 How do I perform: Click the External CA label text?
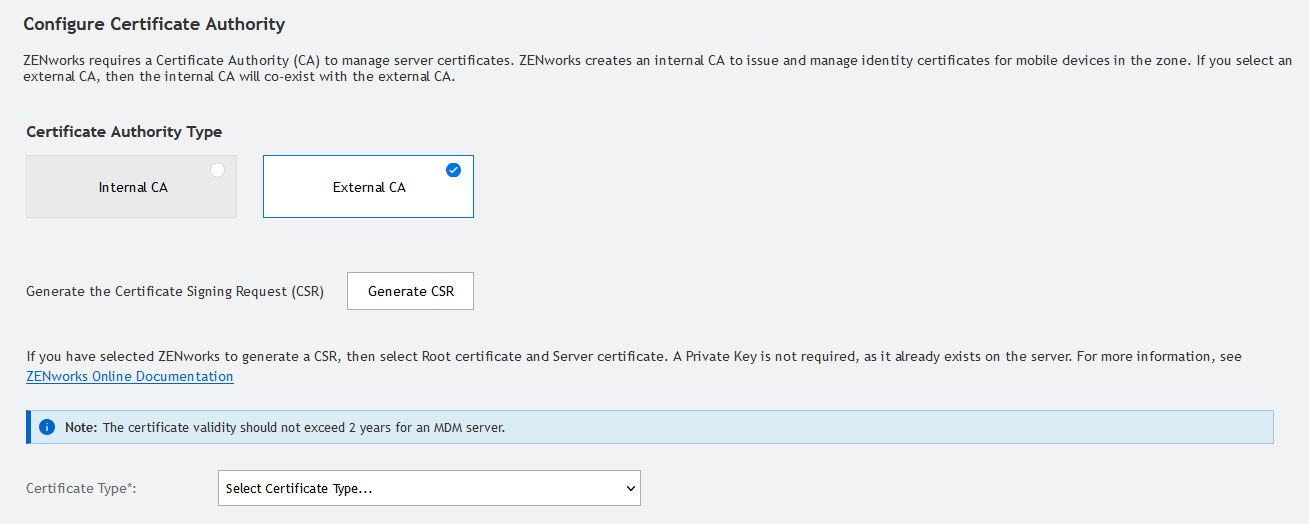(x=369, y=187)
